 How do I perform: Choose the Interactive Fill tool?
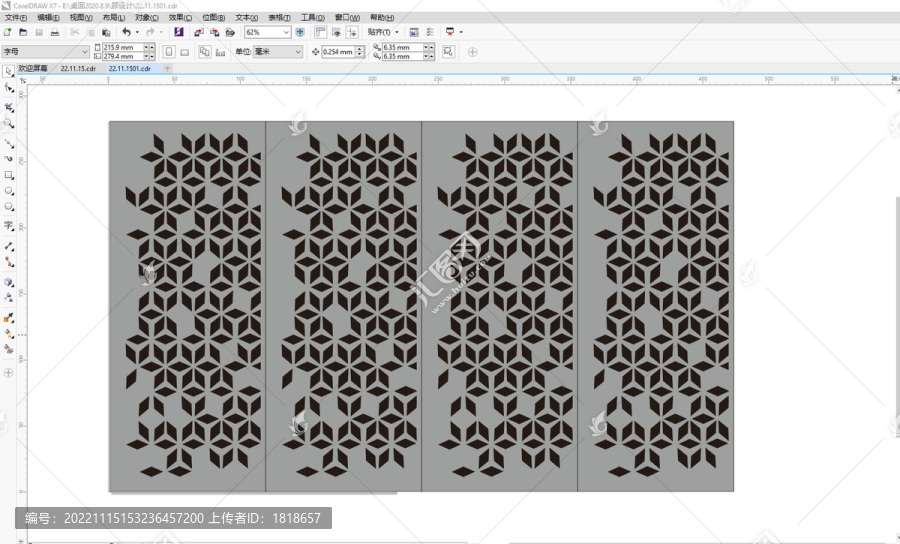[9, 333]
